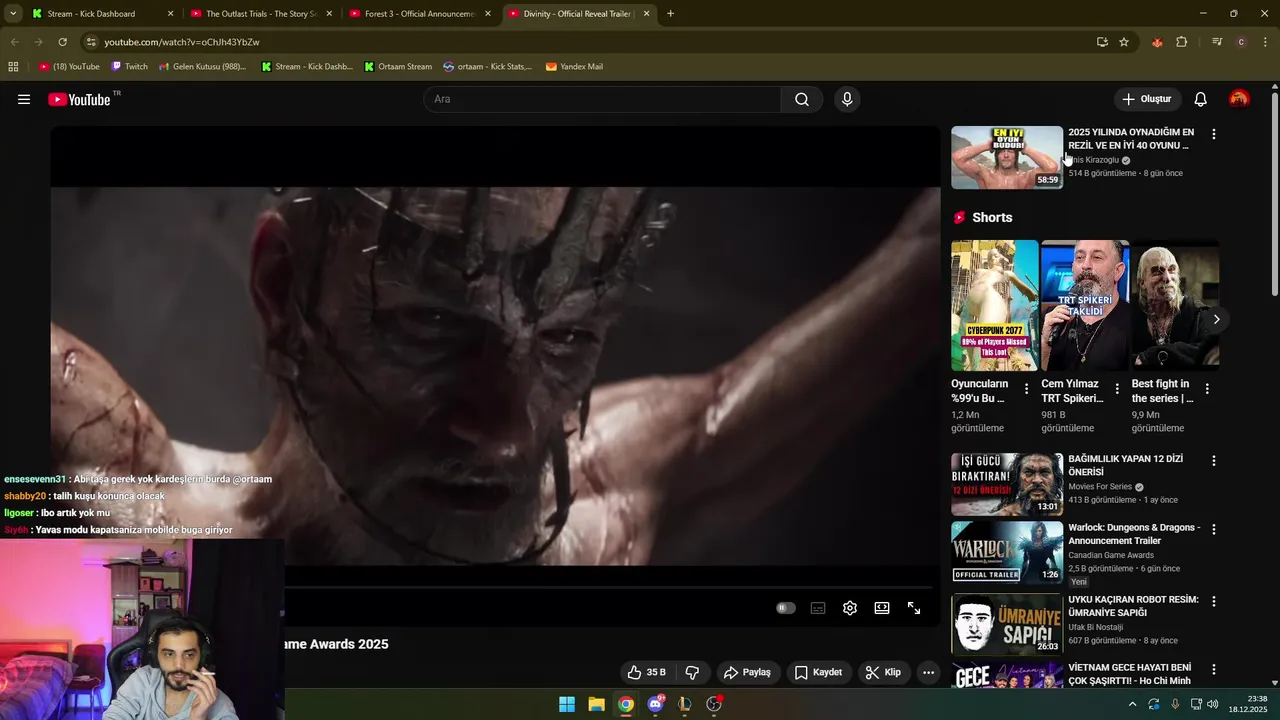Open the (18) YouTube bookmark
Screen dimensions: 1280x720
[x=69, y=67]
